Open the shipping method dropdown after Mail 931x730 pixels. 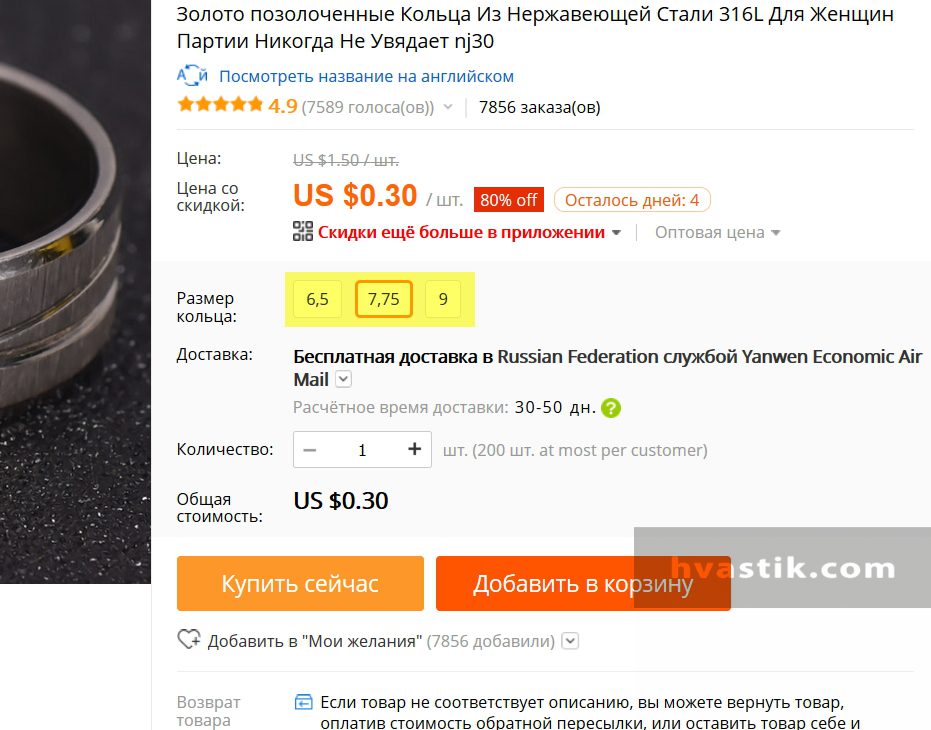click(344, 378)
